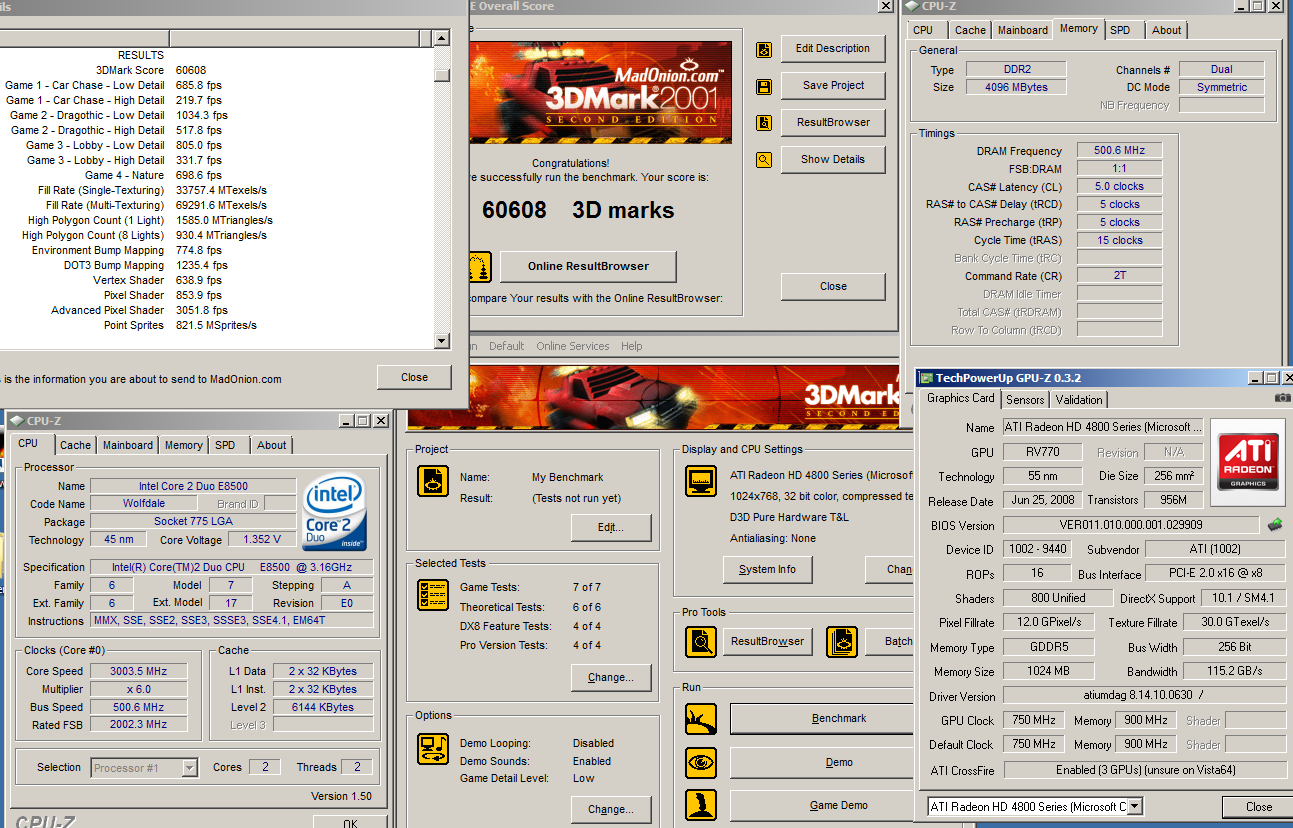Click the Save Project floppy icon
Screen dimensions: 1293x828
pyautogui.click(x=764, y=87)
